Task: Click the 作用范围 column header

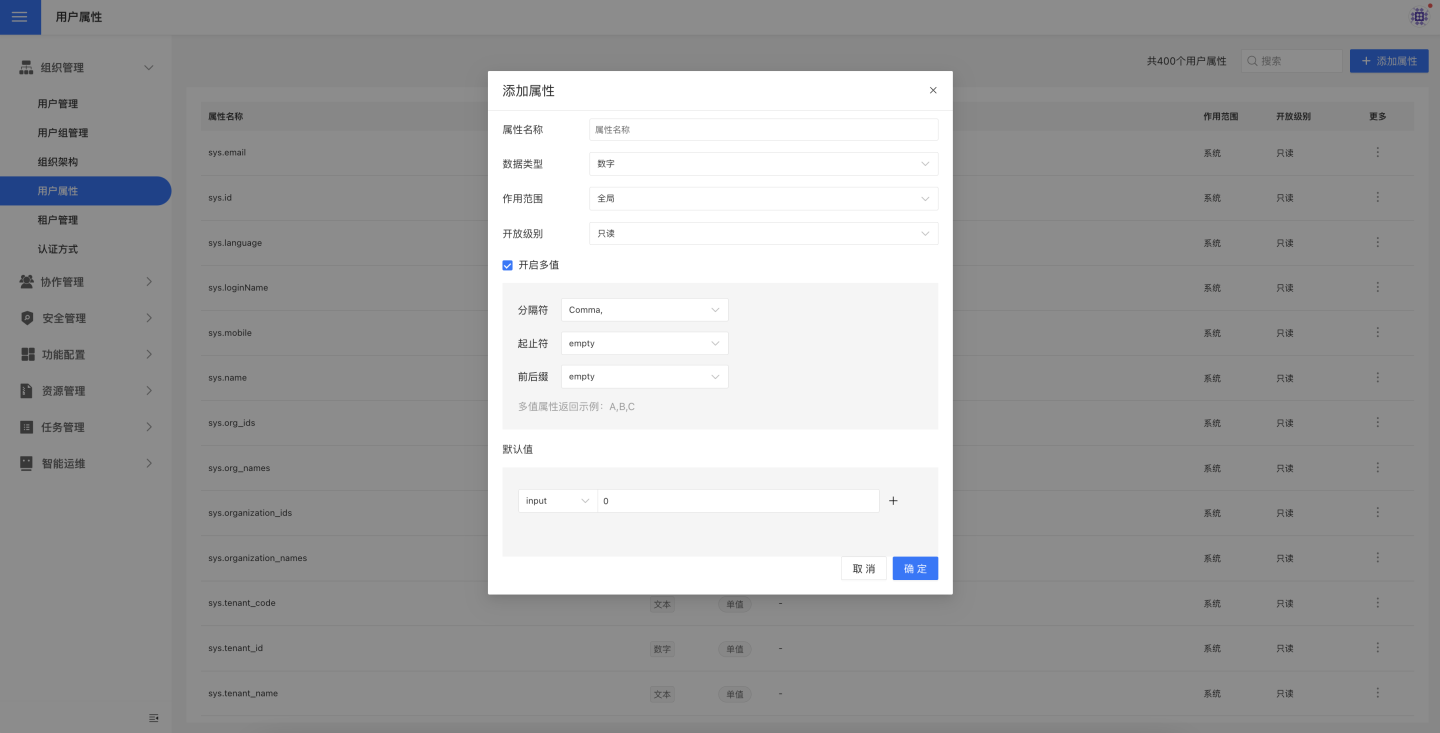Action: pos(1221,116)
